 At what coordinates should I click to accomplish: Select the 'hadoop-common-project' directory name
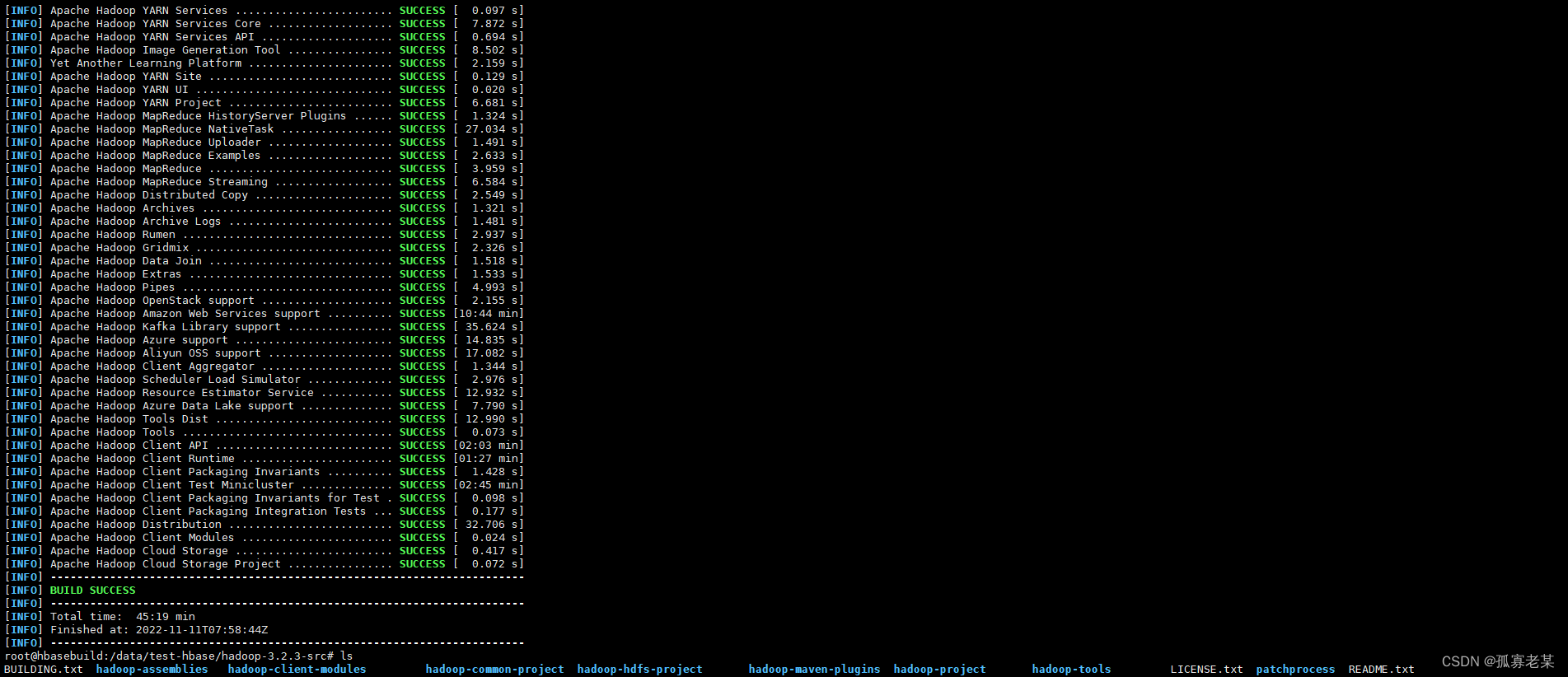(495, 670)
